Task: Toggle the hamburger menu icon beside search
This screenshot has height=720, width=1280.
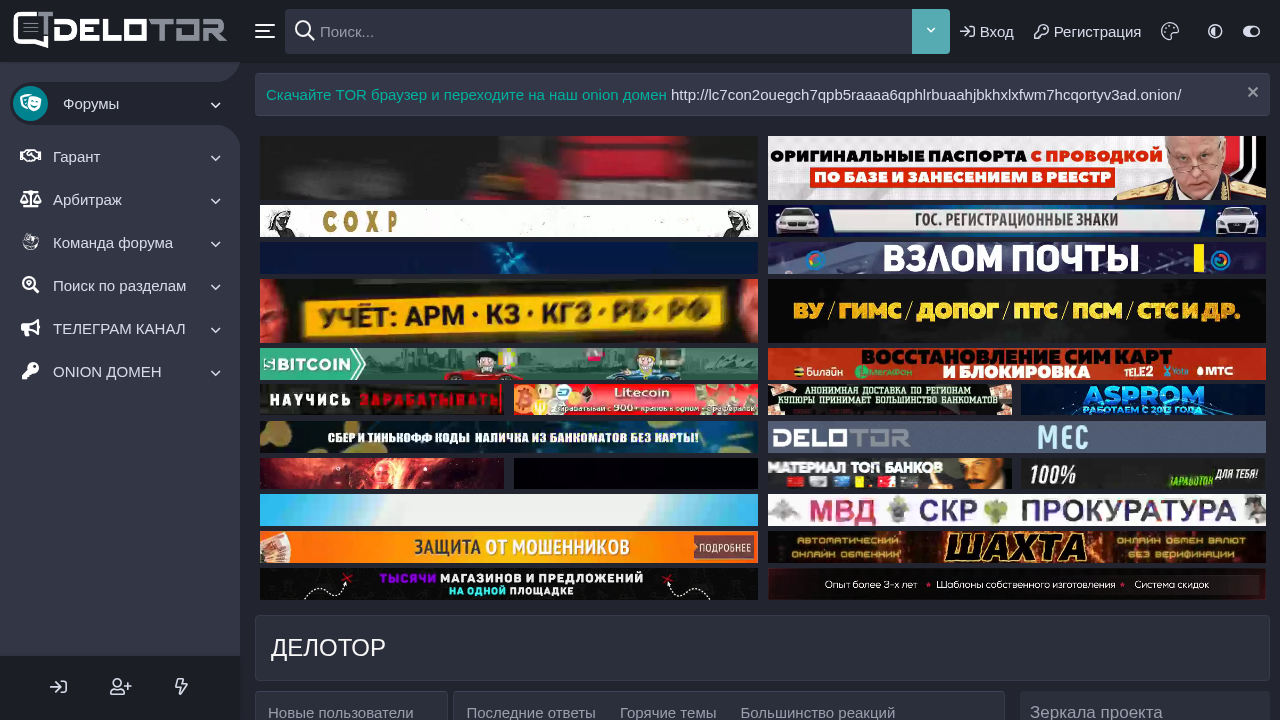Action: [265, 31]
